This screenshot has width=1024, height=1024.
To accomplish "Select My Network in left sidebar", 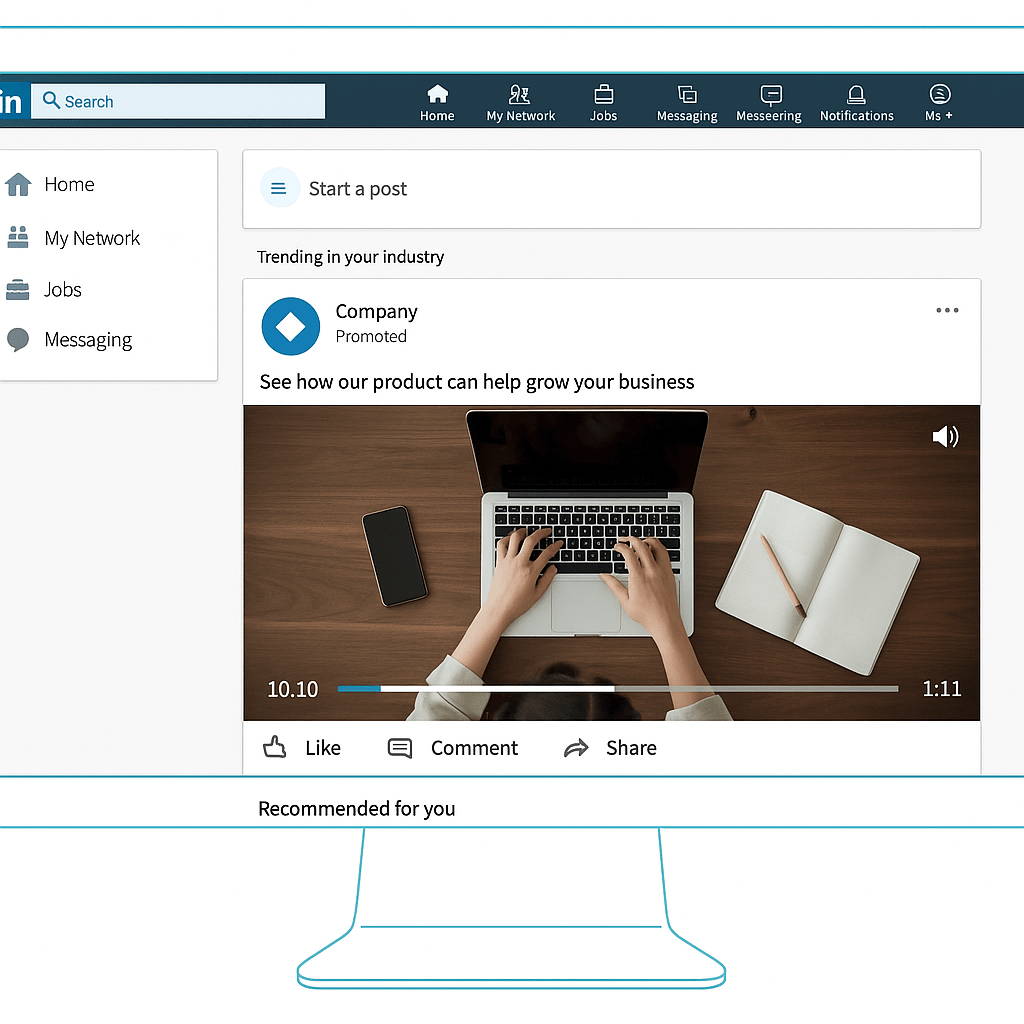I will [x=91, y=238].
